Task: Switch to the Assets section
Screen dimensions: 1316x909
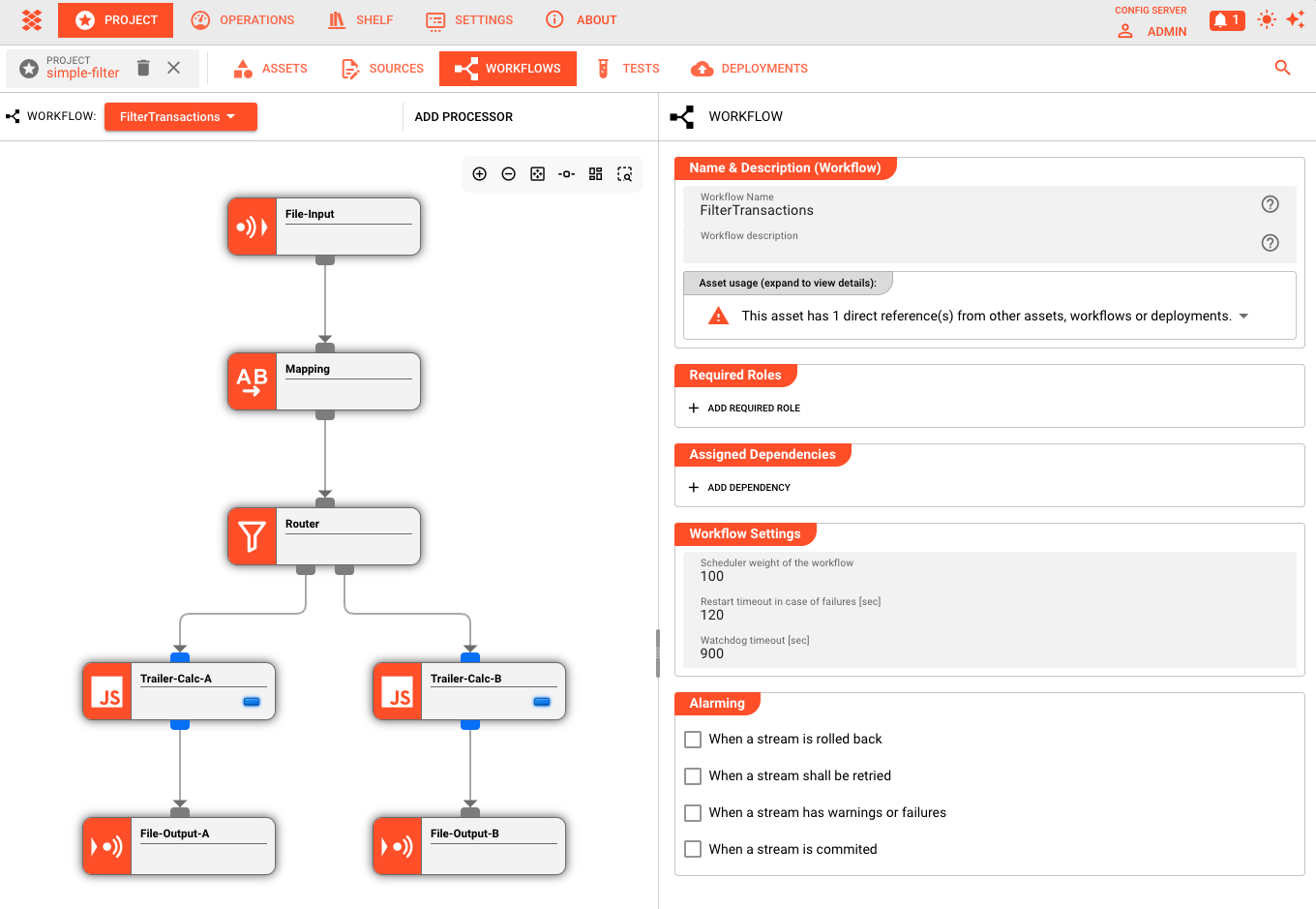Action: 271,69
